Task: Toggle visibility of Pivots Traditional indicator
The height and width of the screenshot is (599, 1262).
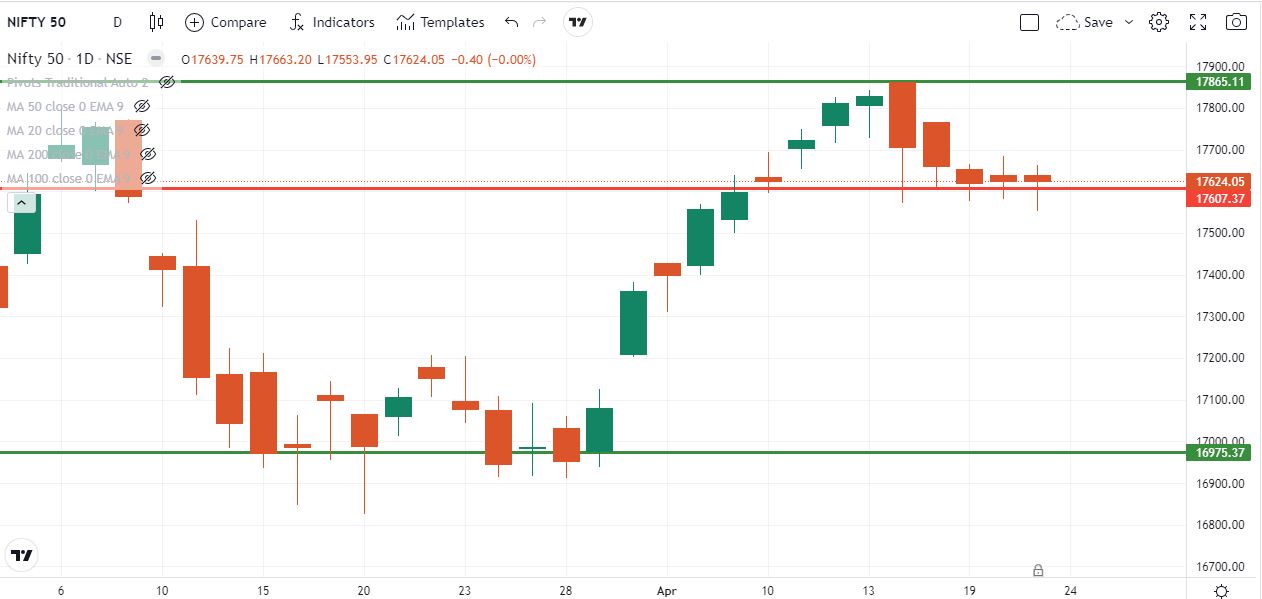Action: point(167,82)
